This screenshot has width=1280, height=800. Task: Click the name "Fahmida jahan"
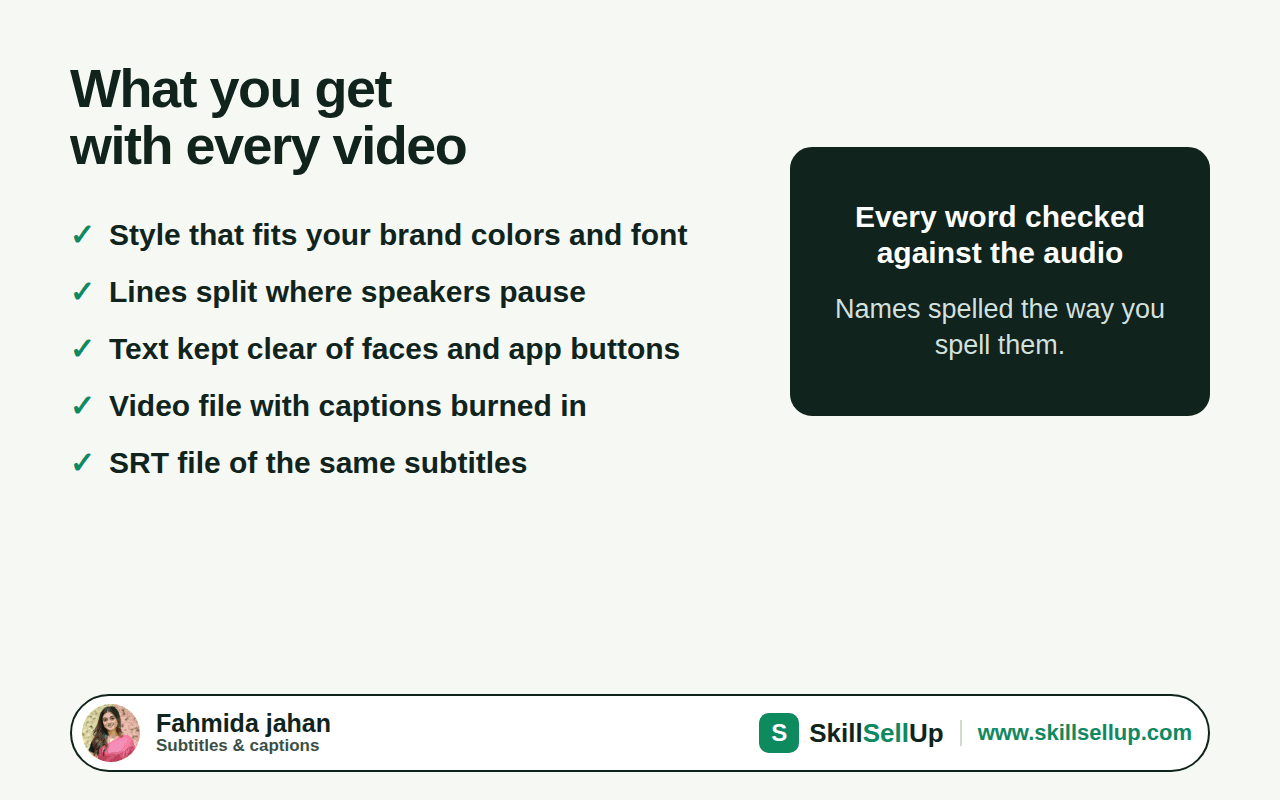[243, 723]
